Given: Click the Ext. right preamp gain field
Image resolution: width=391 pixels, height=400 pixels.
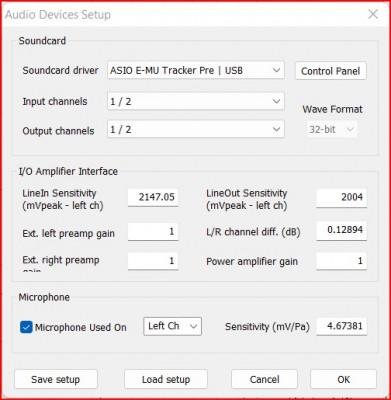Looking at the screenshot, I should pos(153,261).
